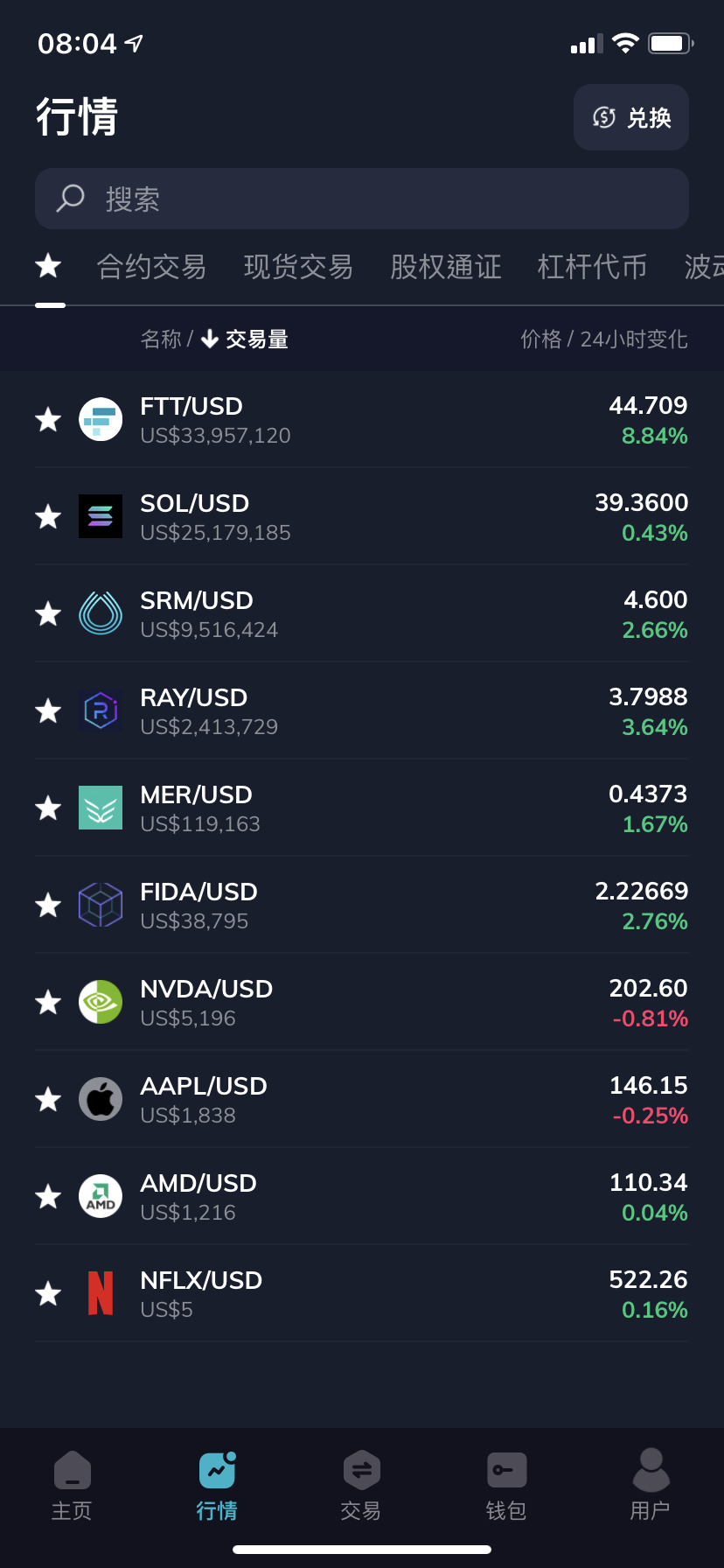This screenshot has height=1568, width=724.
Task: Tap the FIDA cube logo icon
Action: (101, 905)
